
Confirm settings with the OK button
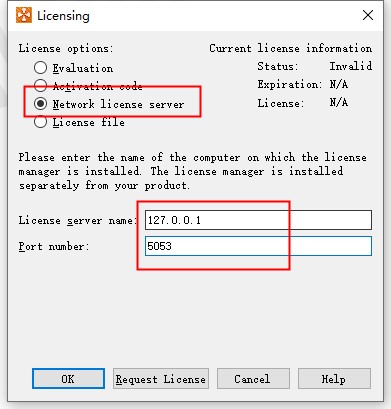(68, 379)
